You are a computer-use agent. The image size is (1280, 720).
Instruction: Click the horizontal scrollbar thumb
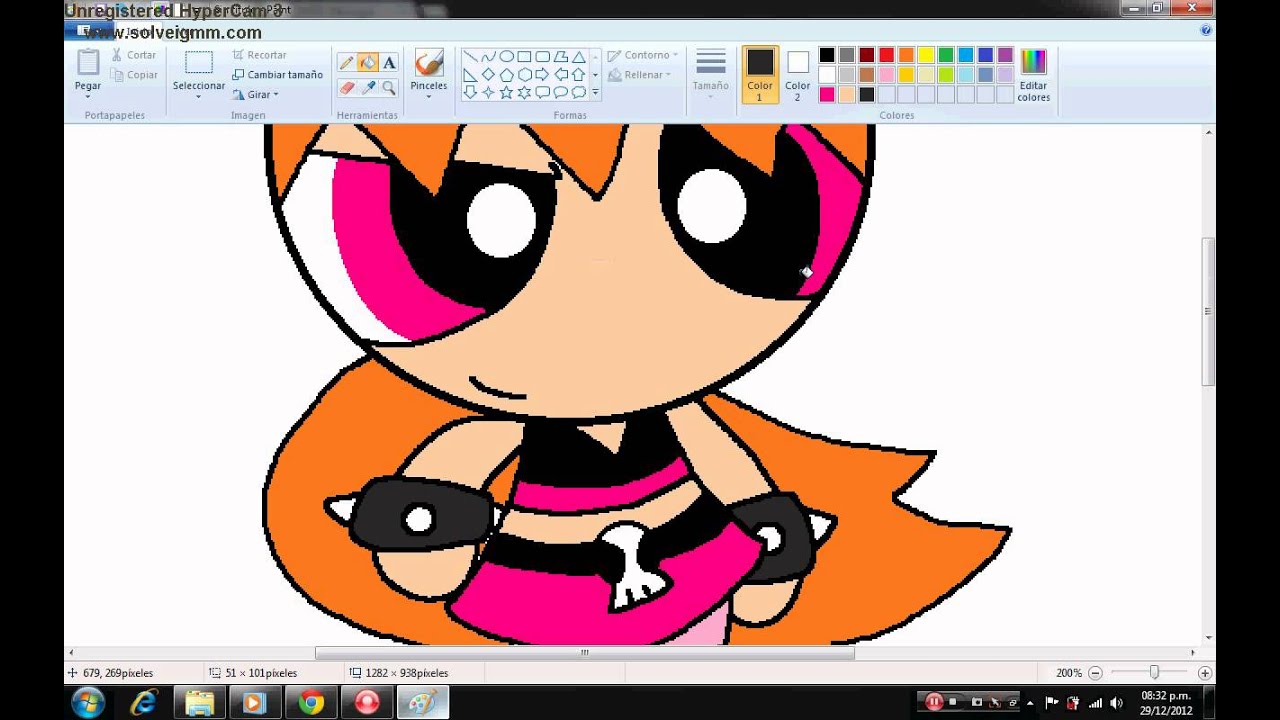coord(585,653)
